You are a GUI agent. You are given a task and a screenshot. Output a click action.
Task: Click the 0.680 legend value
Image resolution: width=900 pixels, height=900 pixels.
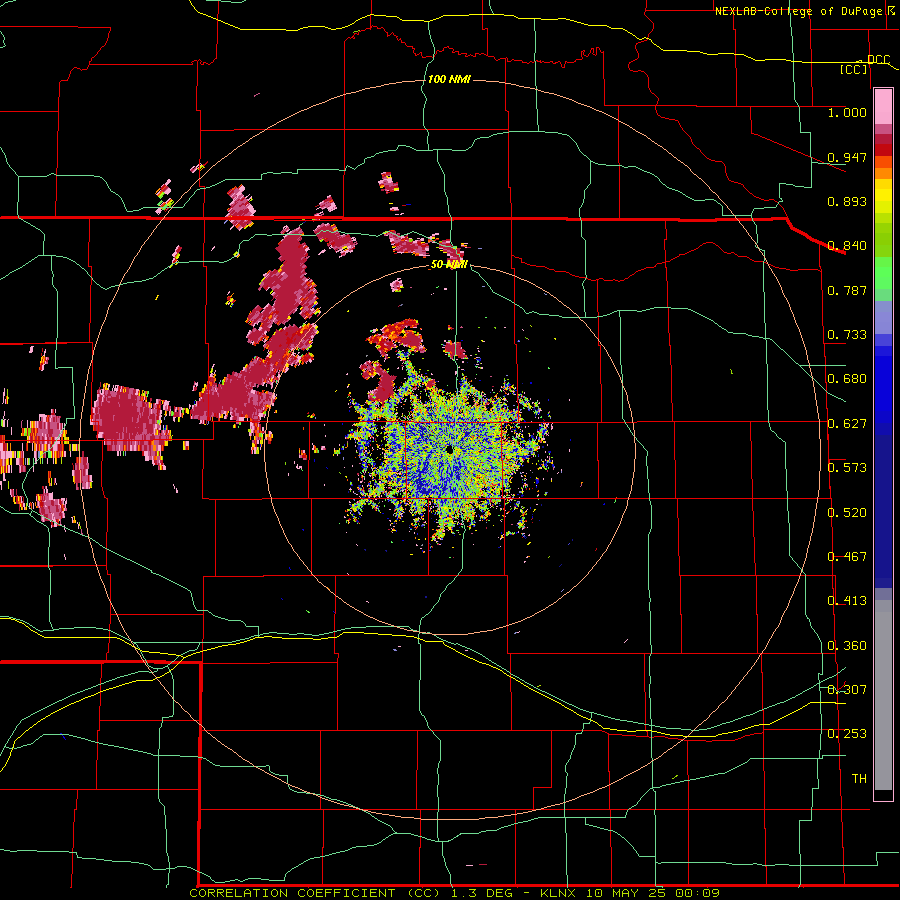coord(847,379)
